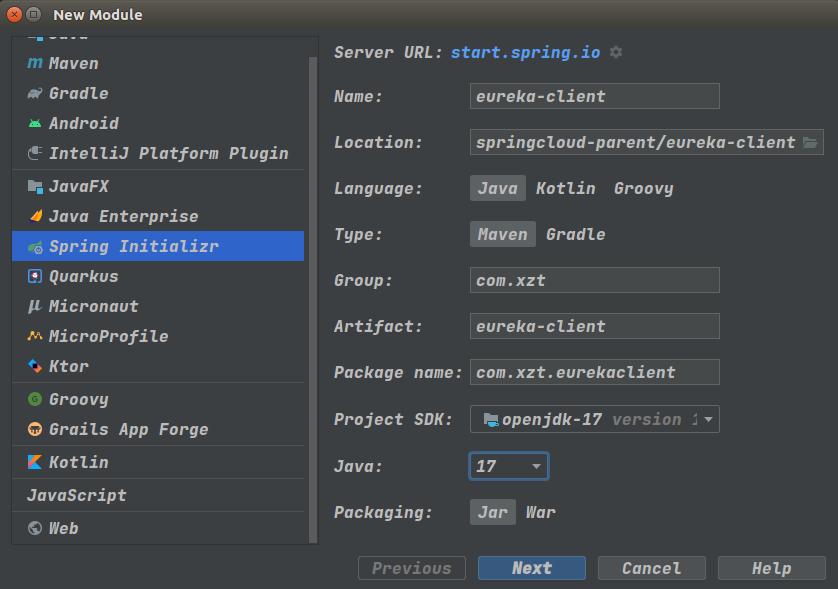Select the Gradle elephant icon
838x589 pixels.
click(x=35, y=93)
